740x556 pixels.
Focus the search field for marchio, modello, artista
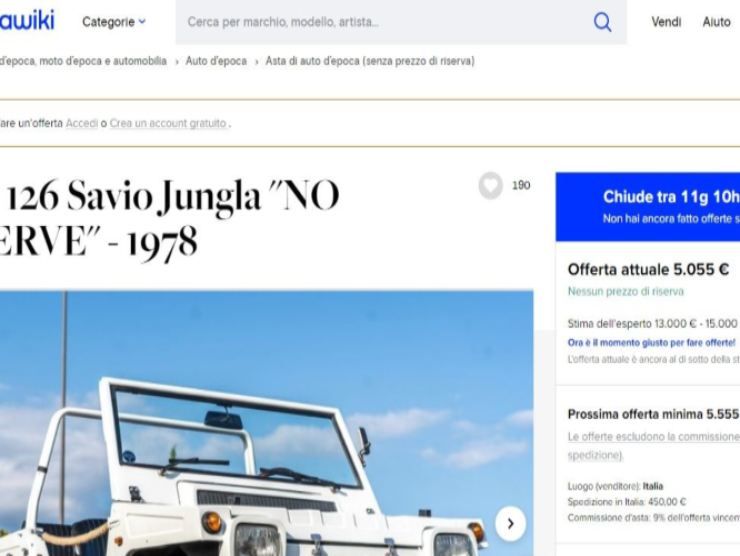coord(385,22)
